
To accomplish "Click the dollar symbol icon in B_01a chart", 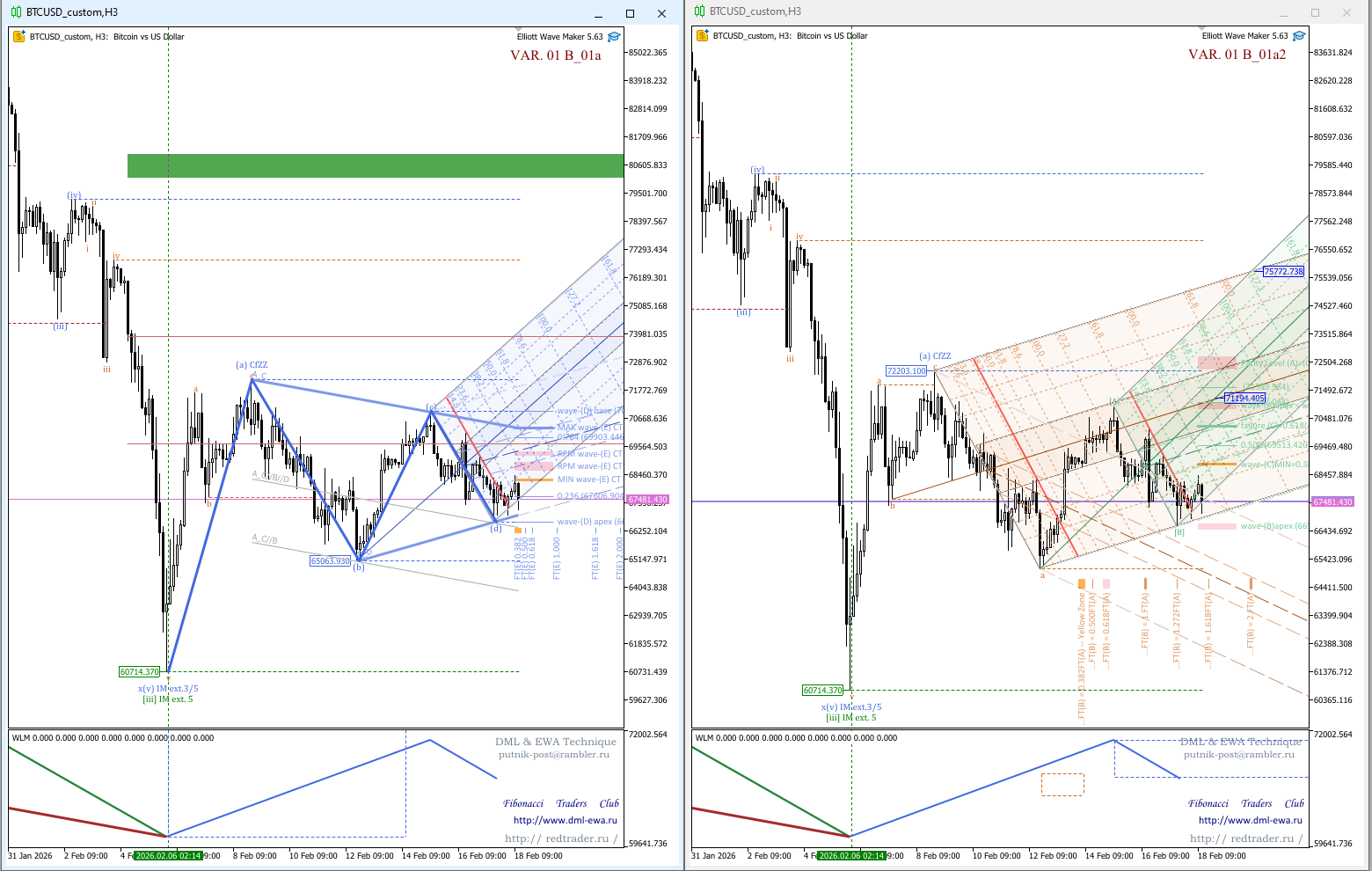I will (19, 37).
